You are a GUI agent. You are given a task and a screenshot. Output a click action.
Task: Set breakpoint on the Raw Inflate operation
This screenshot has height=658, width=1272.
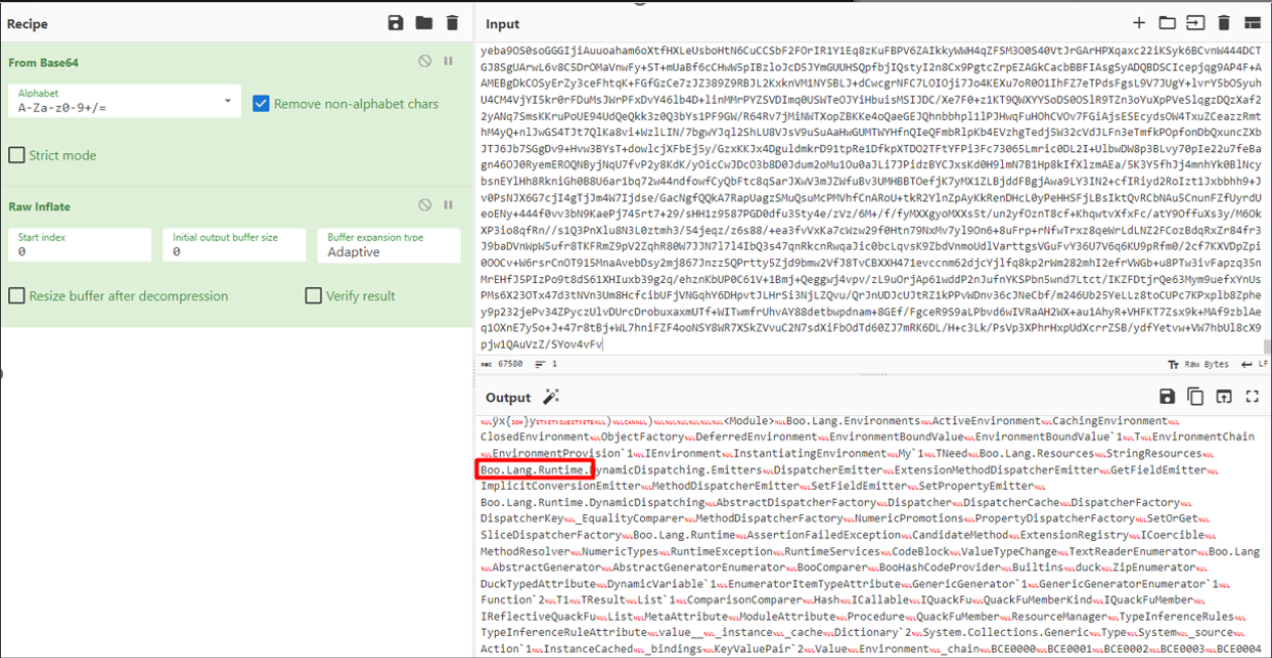[449, 206]
